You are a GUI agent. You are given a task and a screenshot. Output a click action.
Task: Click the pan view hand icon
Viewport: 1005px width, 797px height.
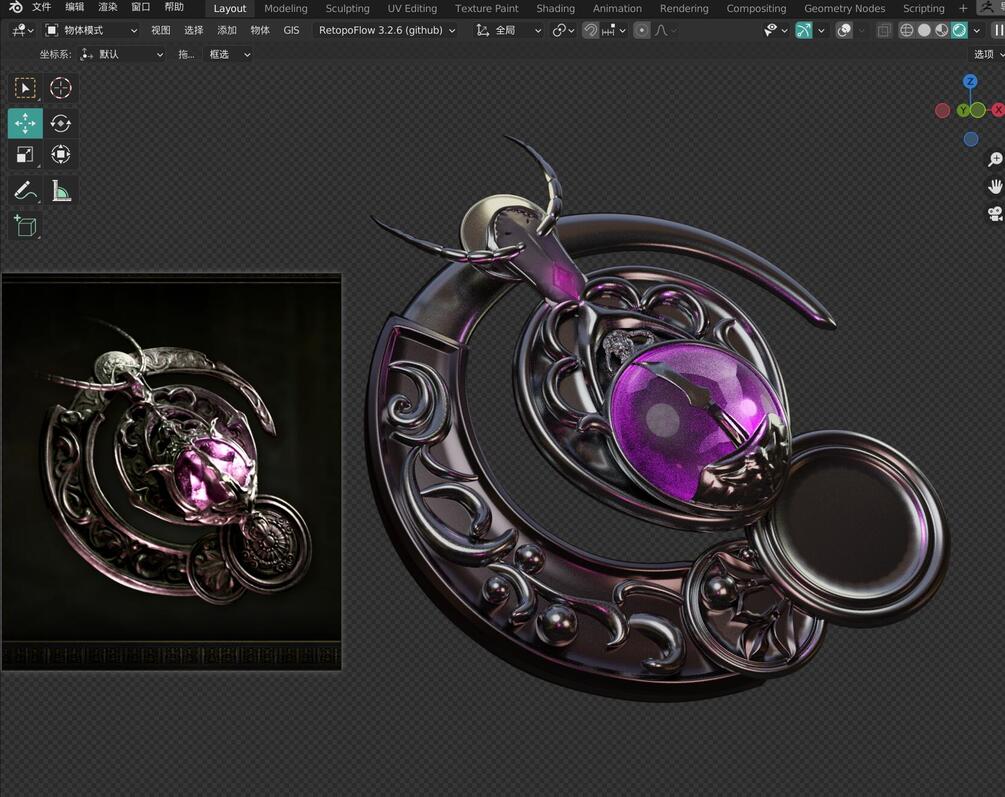995,187
